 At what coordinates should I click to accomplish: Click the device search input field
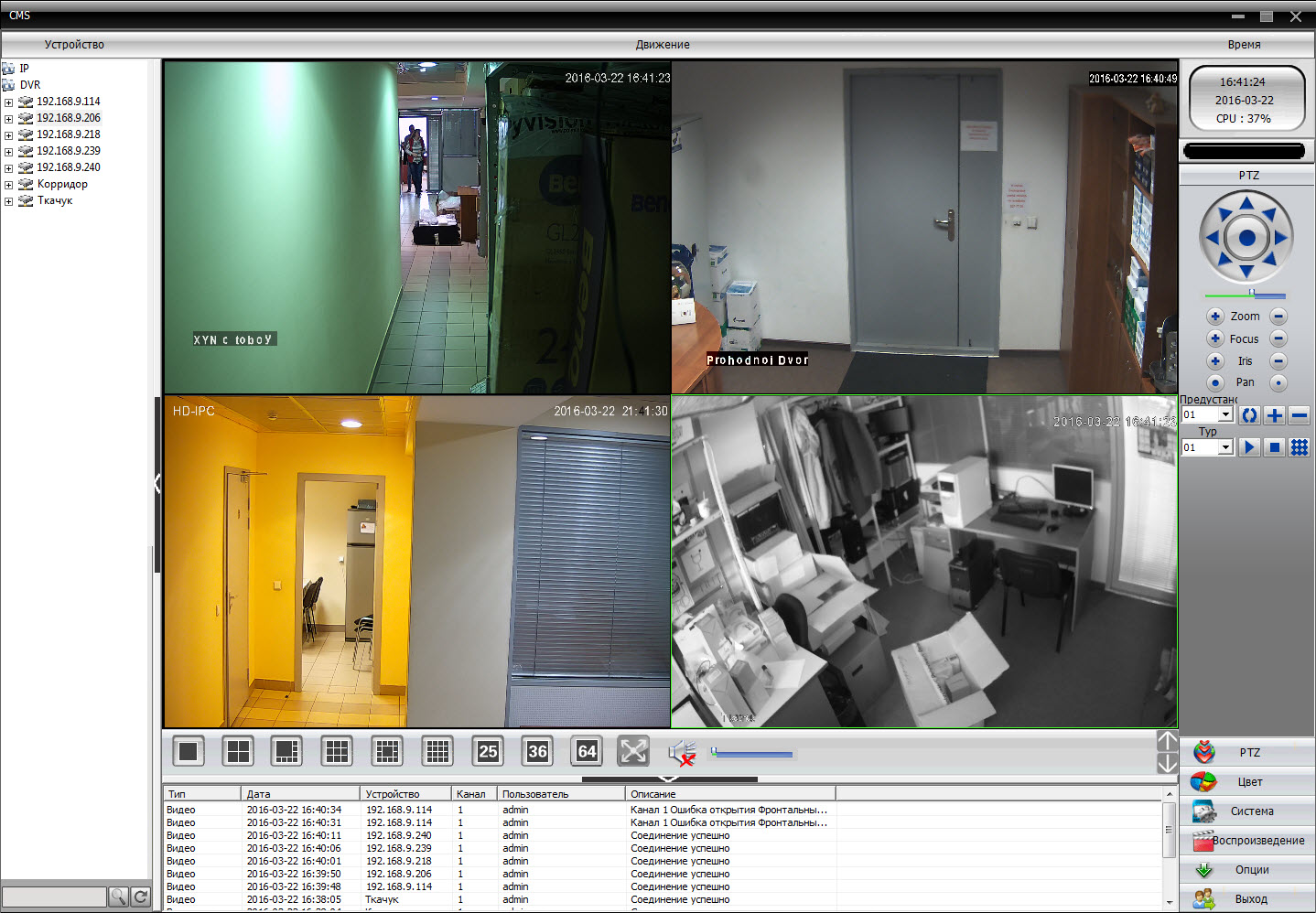[54, 897]
